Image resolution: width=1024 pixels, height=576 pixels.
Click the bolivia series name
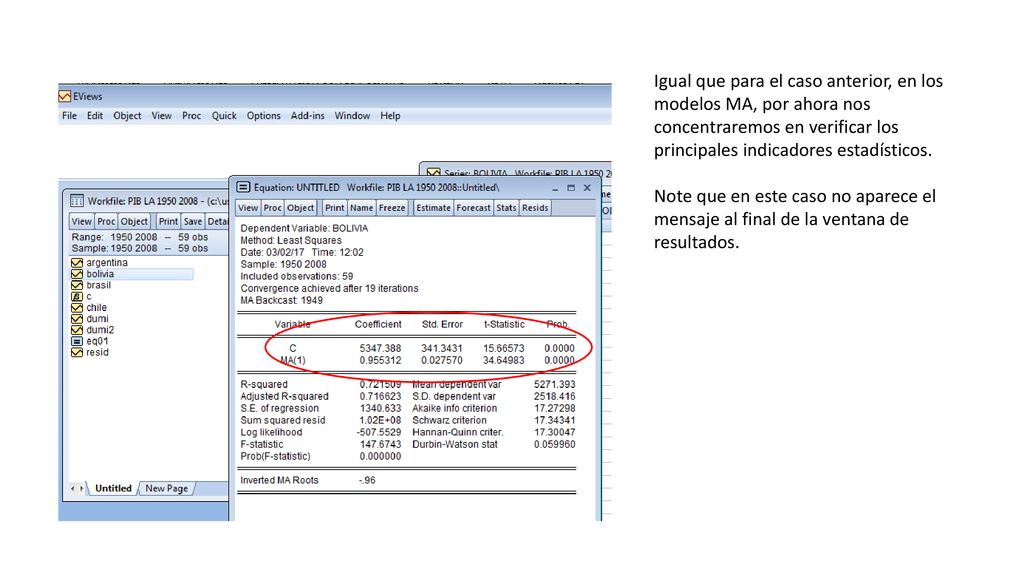tap(100, 274)
